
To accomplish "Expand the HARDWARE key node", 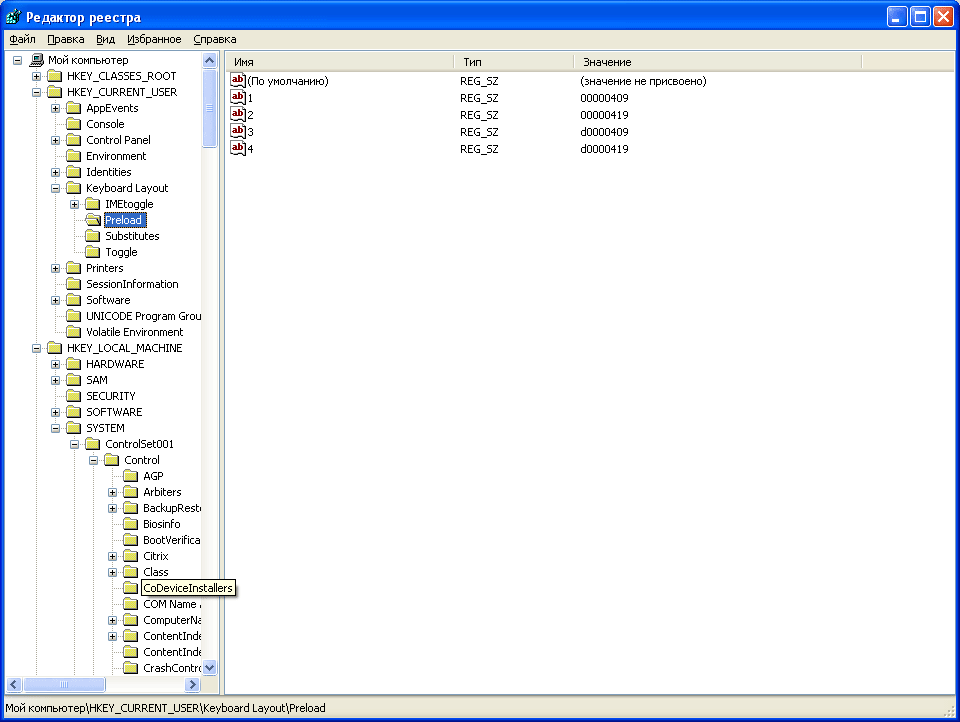I will click(56, 364).
